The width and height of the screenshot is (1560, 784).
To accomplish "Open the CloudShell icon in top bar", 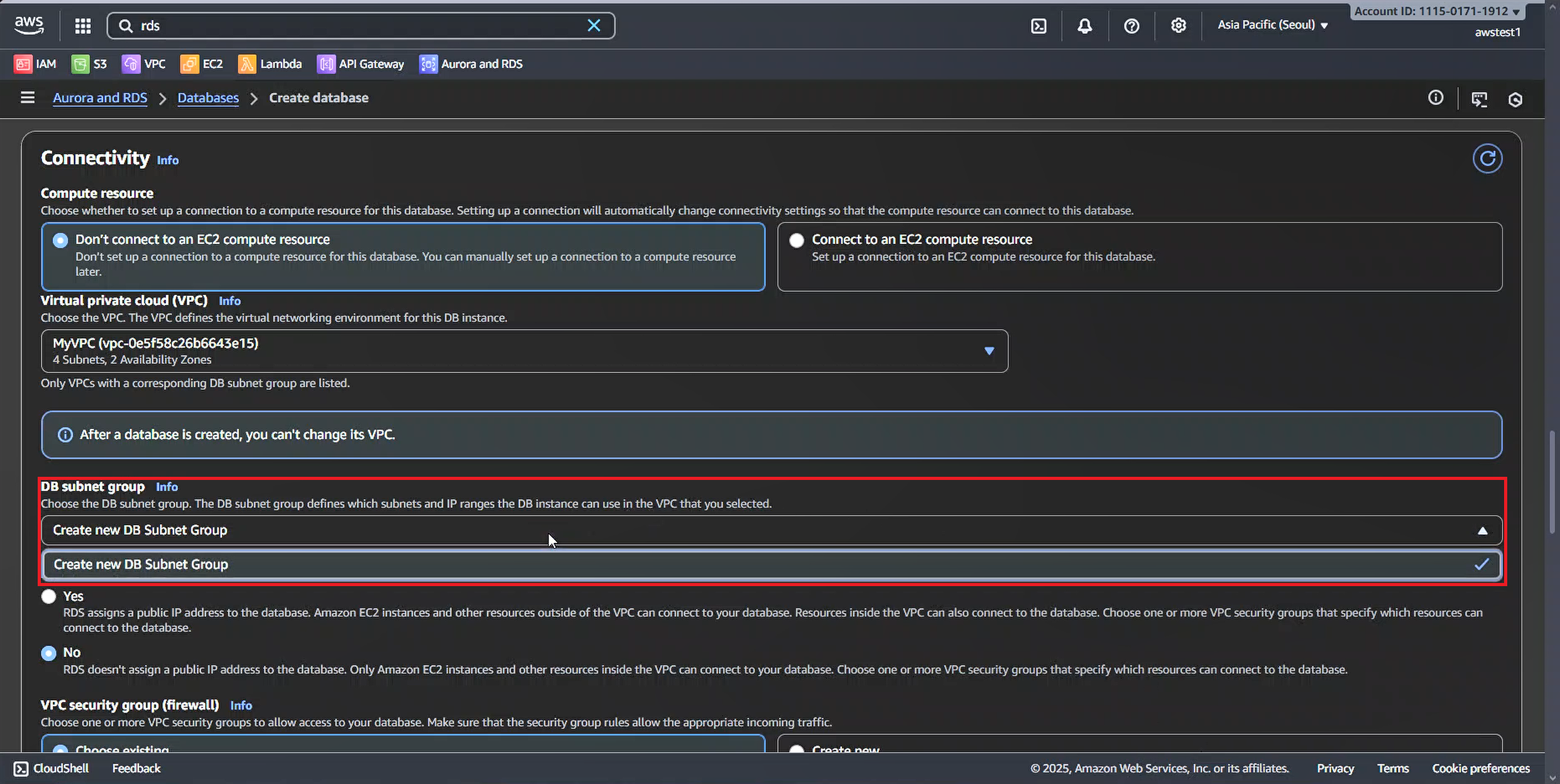I will pos(1039,26).
